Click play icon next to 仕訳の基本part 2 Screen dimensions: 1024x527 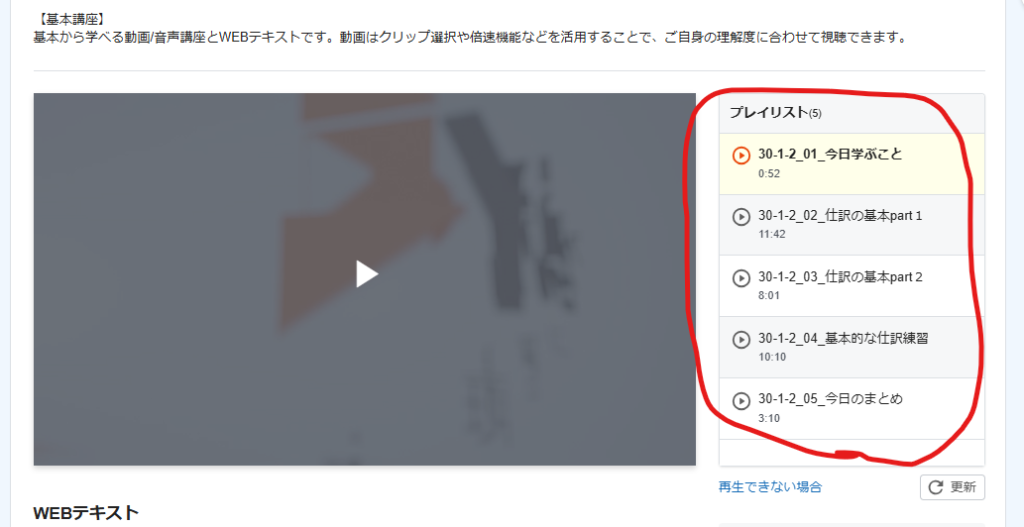click(x=741, y=278)
